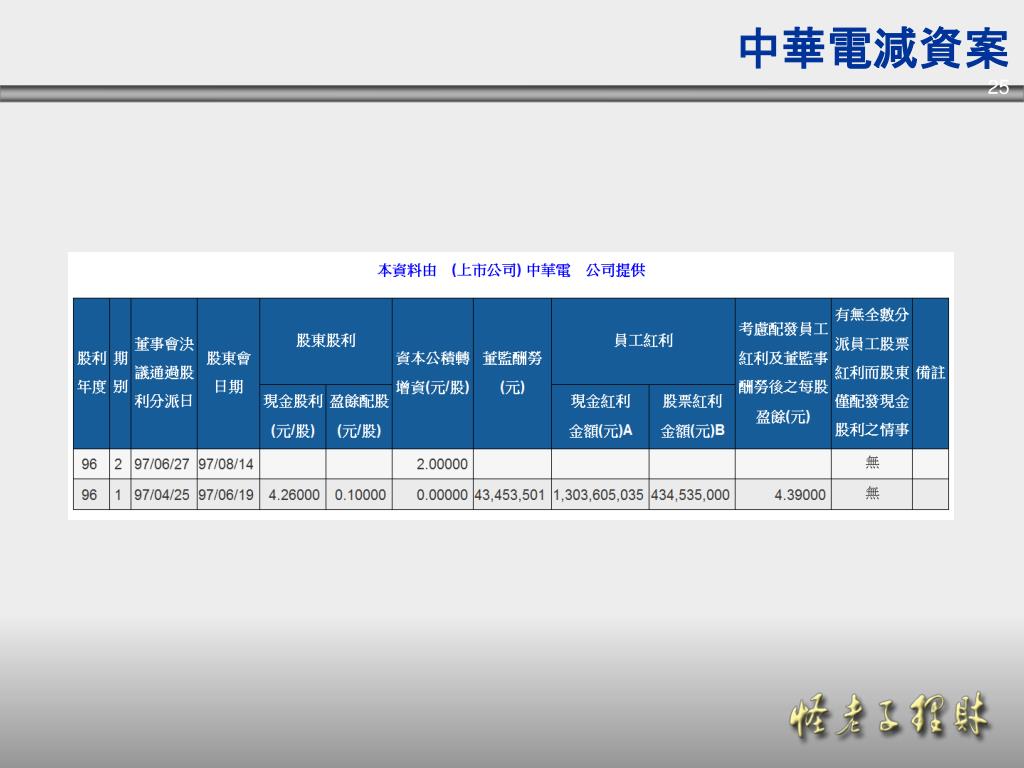
Task: Click period cell 1 in second row
Action: pos(118,495)
